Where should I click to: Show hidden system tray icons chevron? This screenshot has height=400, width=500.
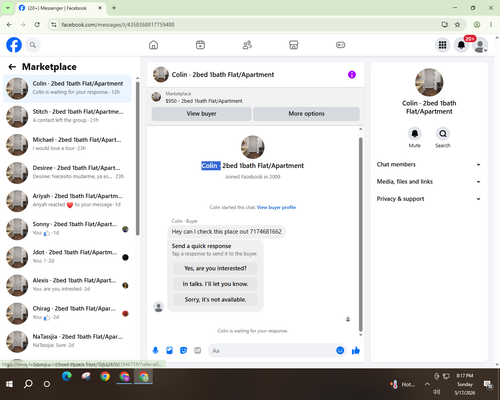click(x=427, y=384)
